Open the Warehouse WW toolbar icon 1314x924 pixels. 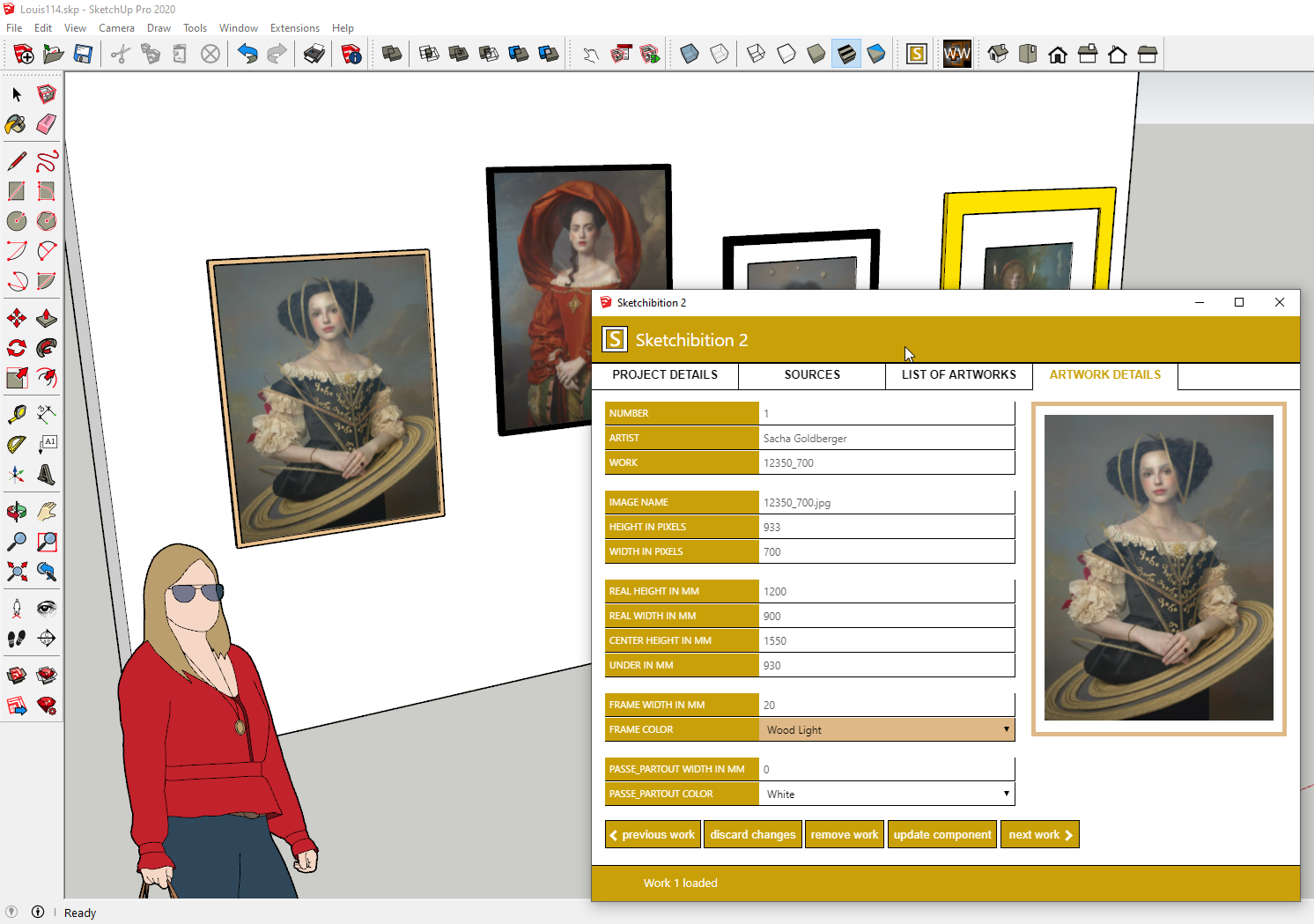957,54
